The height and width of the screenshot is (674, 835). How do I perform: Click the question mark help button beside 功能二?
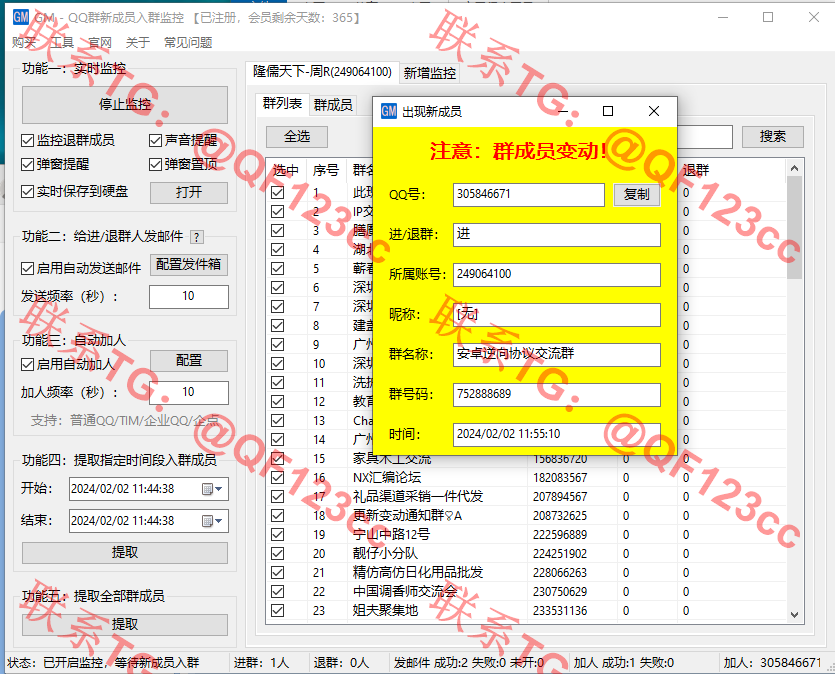click(x=197, y=237)
